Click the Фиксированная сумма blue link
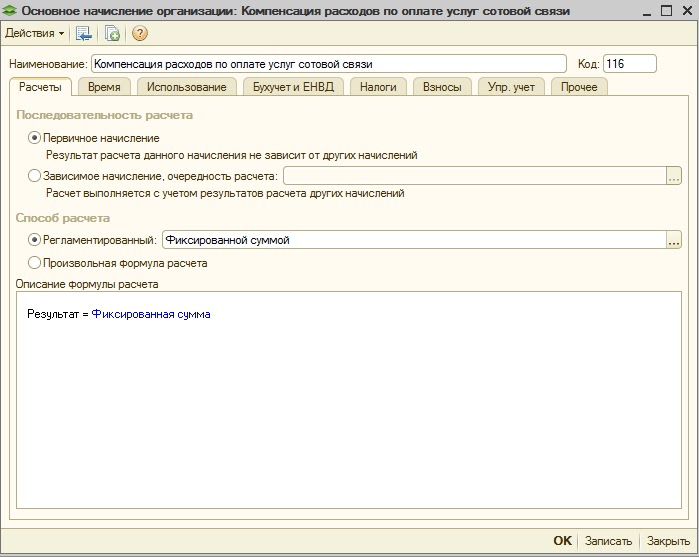This screenshot has height=557, width=699. tap(151, 314)
